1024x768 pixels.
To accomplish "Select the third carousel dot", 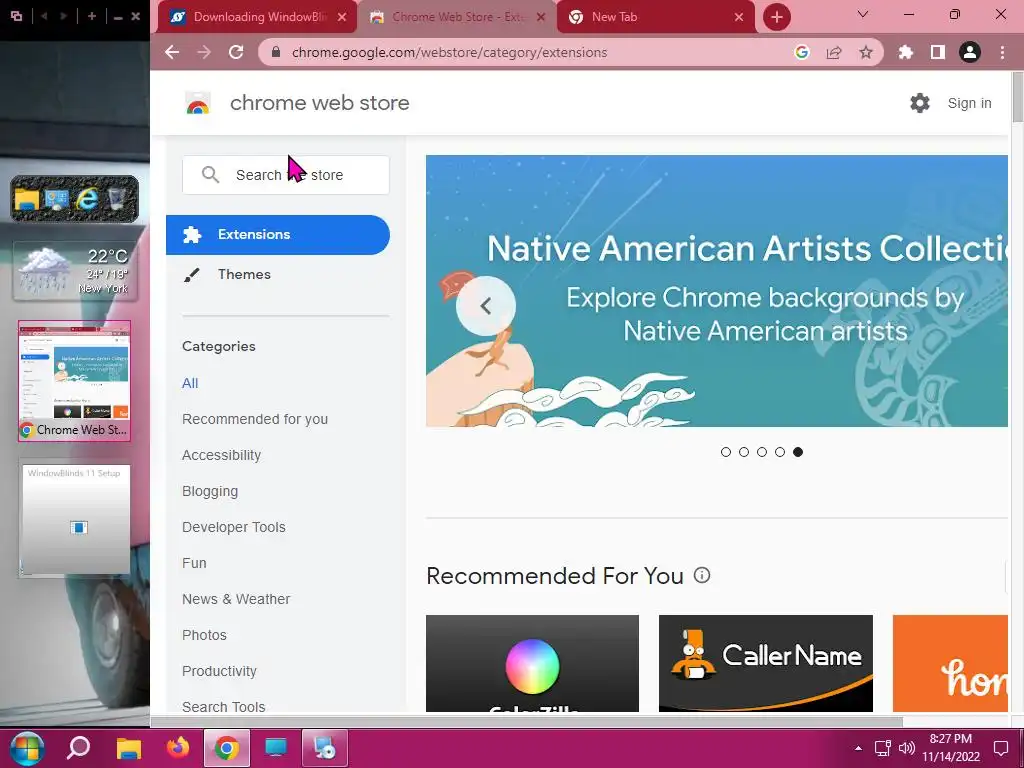I will pyautogui.click(x=761, y=452).
